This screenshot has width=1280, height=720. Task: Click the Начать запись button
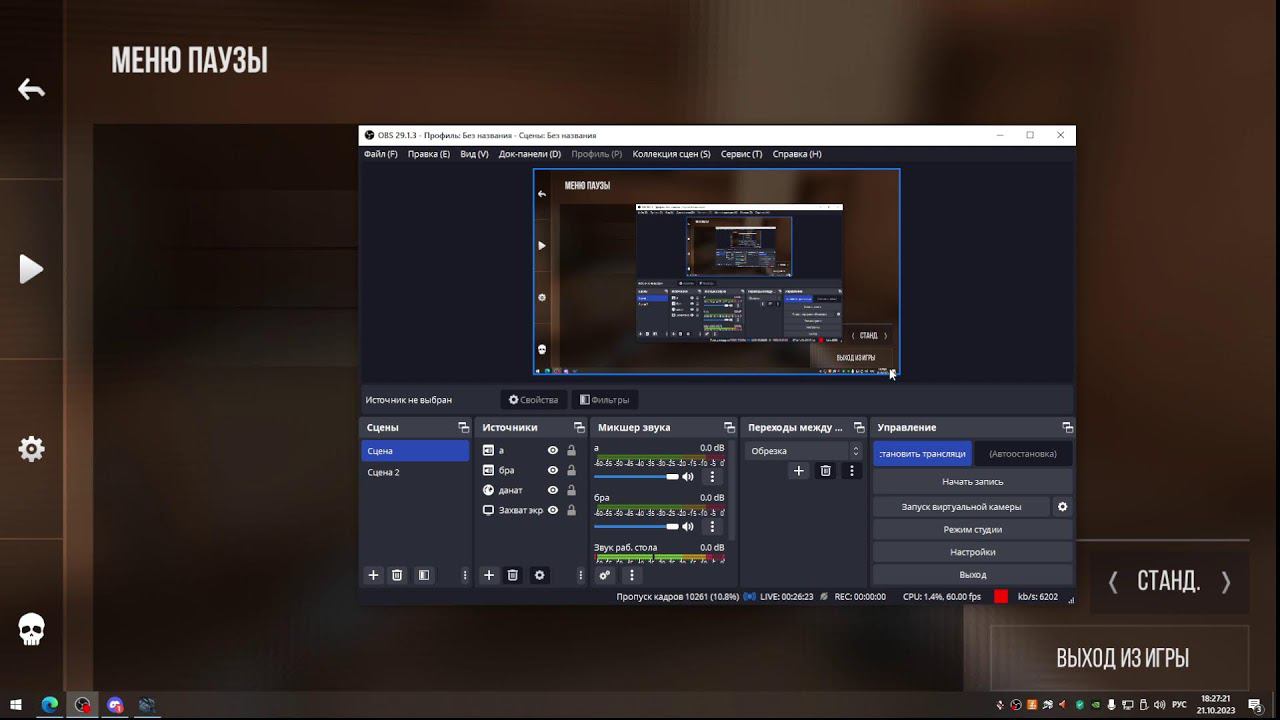(x=972, y=482)
